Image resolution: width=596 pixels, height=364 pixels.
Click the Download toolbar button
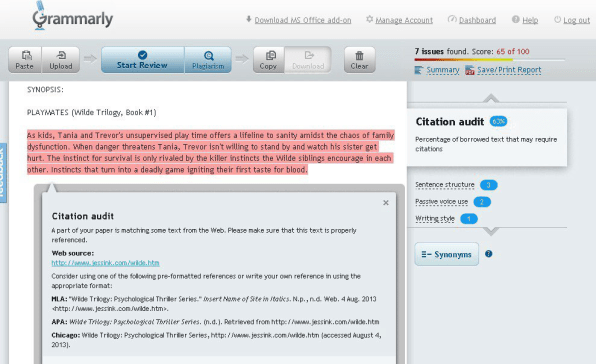pos(308,60)
